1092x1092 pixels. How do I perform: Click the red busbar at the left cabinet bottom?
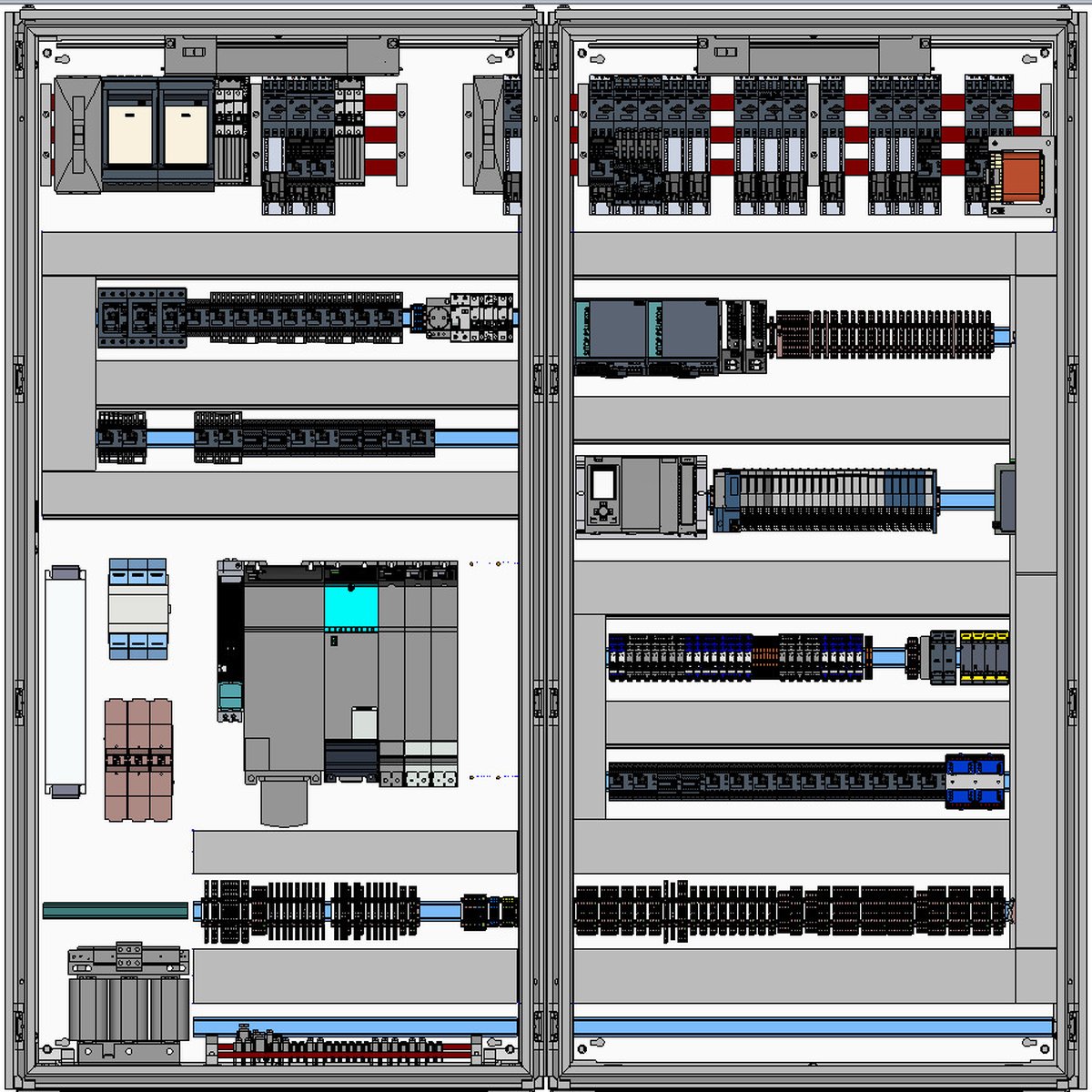point(346,1050)
